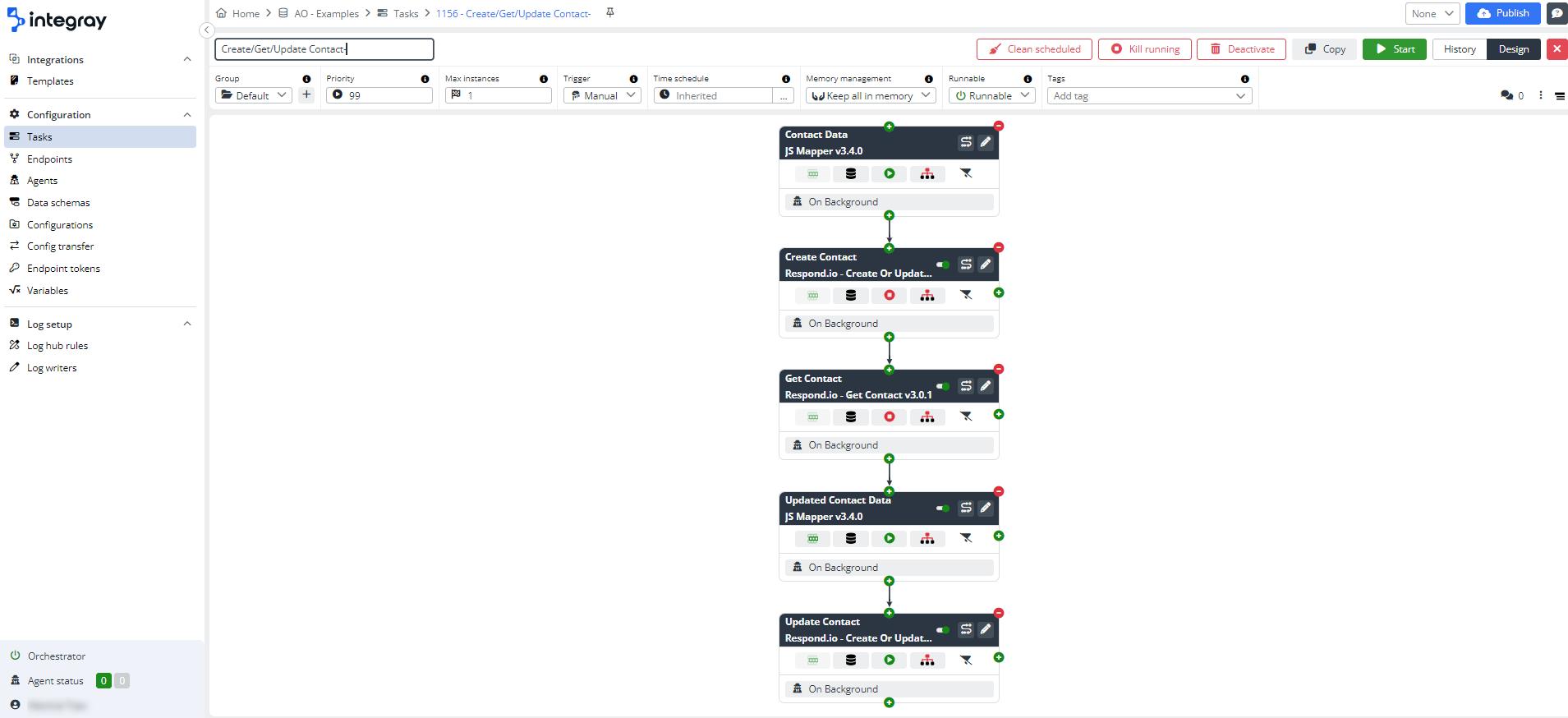Click the red remove icon on Get Contact step
Screen dimensions: 1568x718
pos(999,370)
